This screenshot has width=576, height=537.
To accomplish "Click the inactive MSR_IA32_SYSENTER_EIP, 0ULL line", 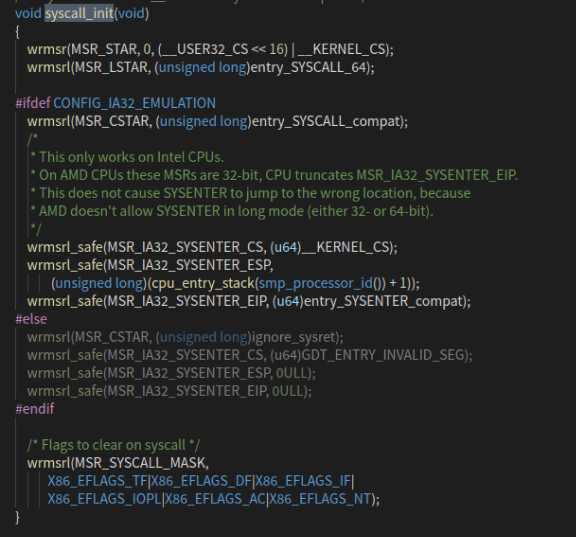I will coord(169,391).
